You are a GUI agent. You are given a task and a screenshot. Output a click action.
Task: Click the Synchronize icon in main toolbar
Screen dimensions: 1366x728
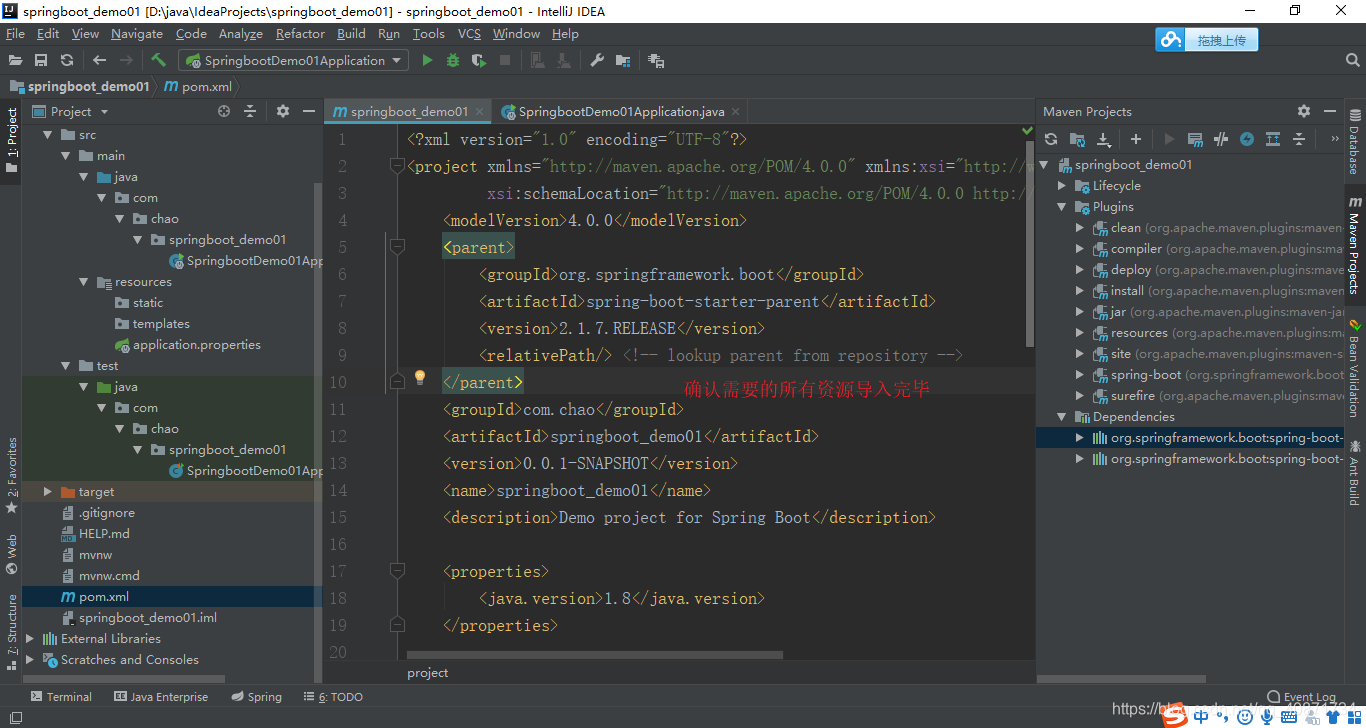67,60
